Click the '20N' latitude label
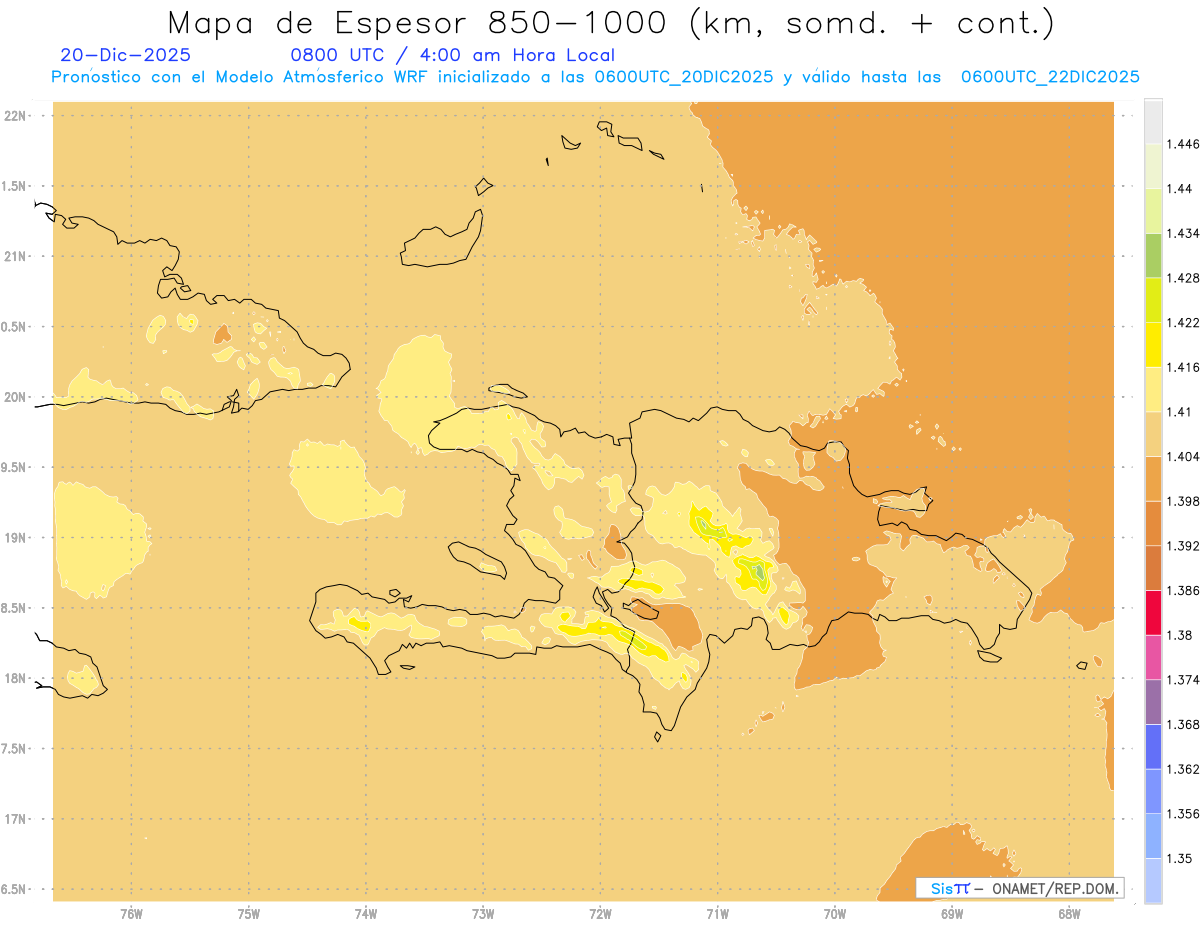 pyautogui.click(x=15, y=397)
